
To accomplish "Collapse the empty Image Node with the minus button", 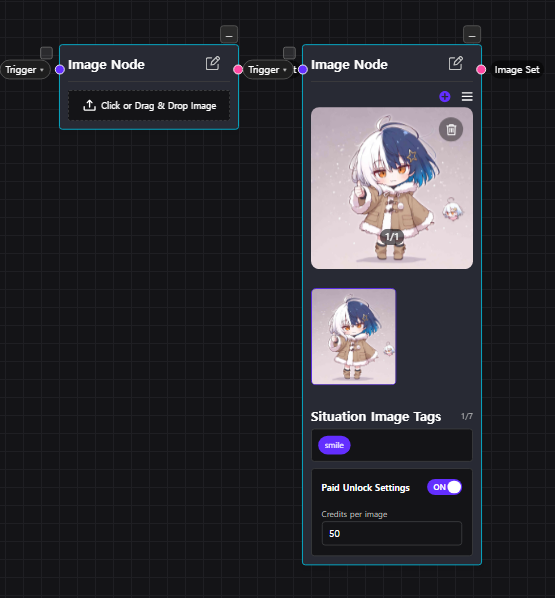I will (229, 35).
